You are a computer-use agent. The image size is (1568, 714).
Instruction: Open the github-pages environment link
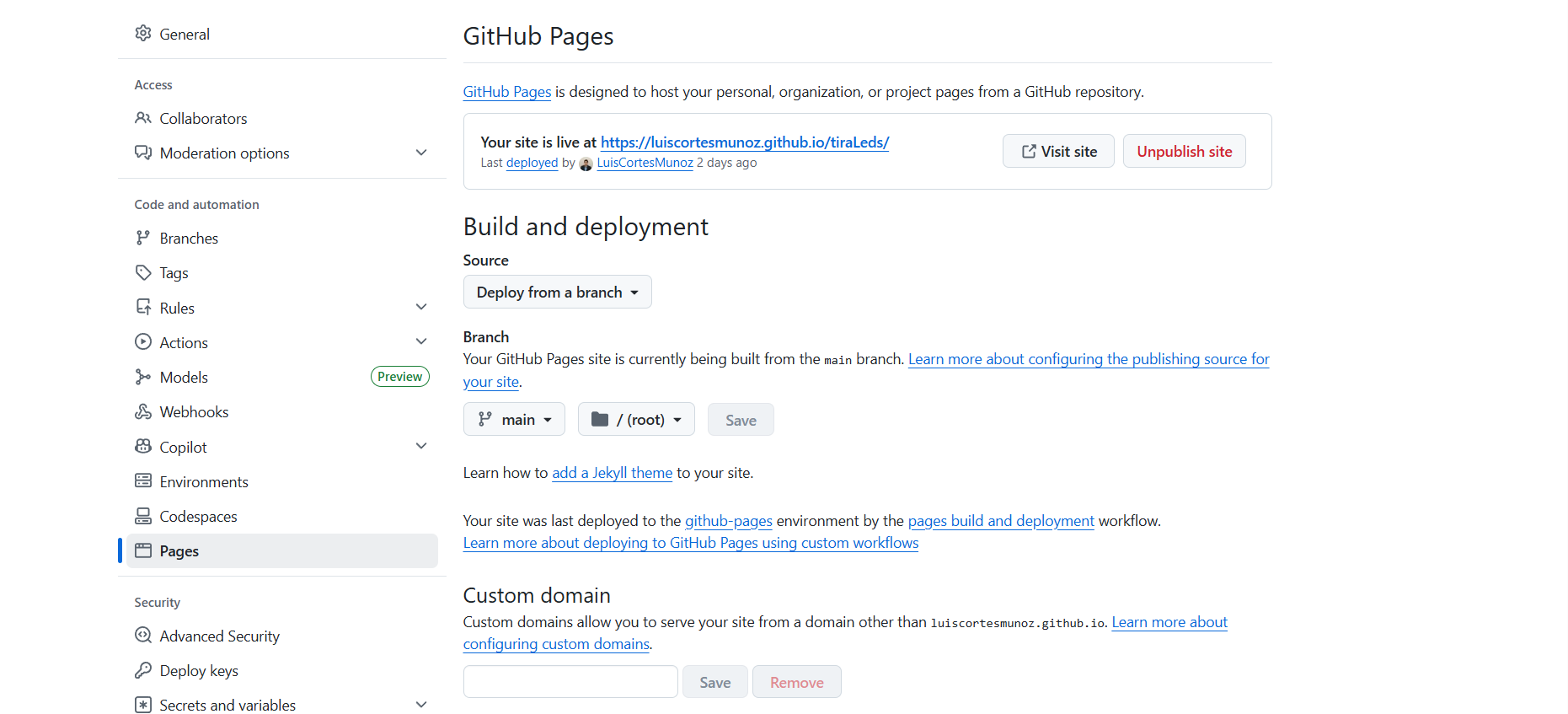[728, 521]
